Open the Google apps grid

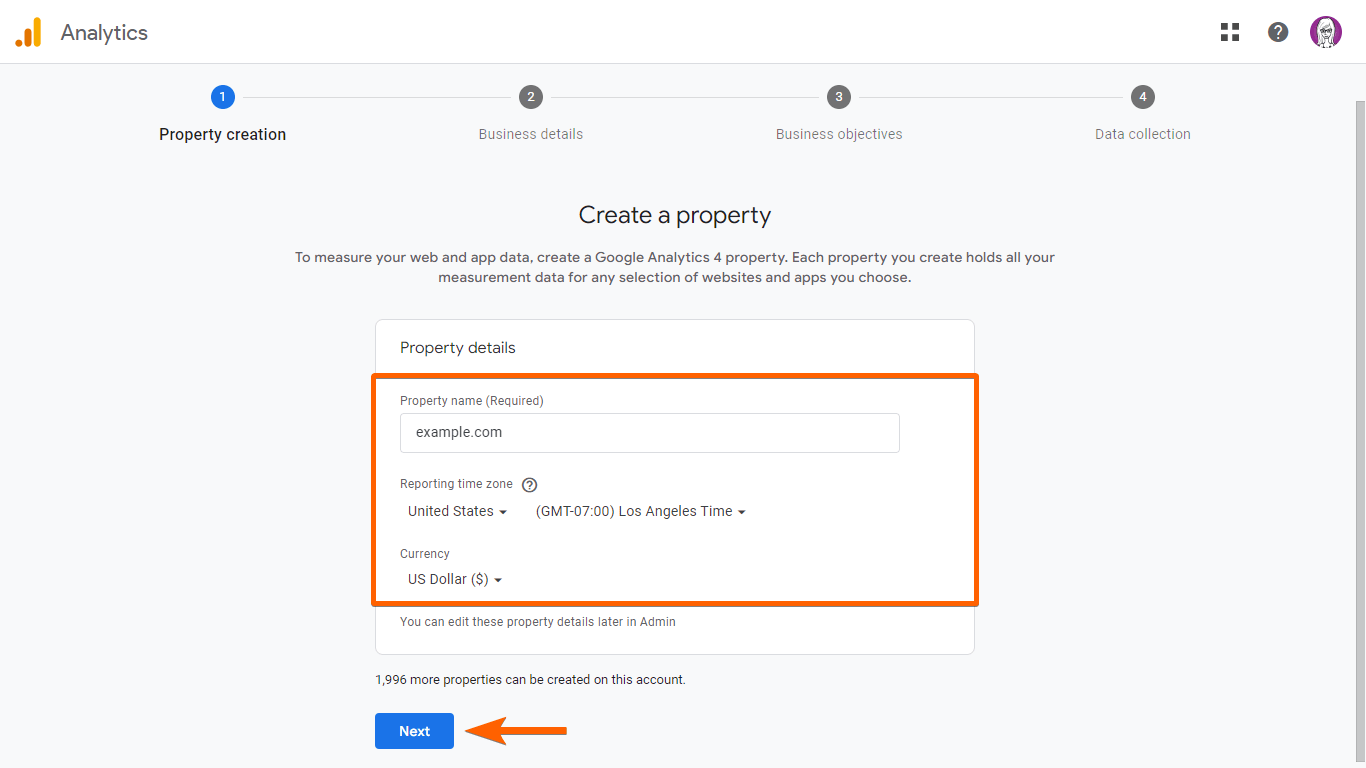1230,32
